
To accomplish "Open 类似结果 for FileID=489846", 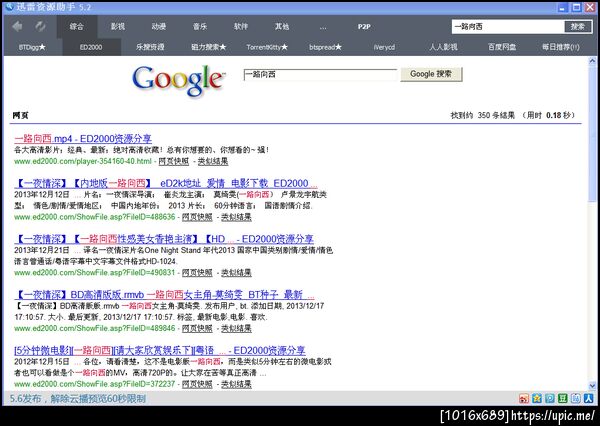I will (236, 328).
